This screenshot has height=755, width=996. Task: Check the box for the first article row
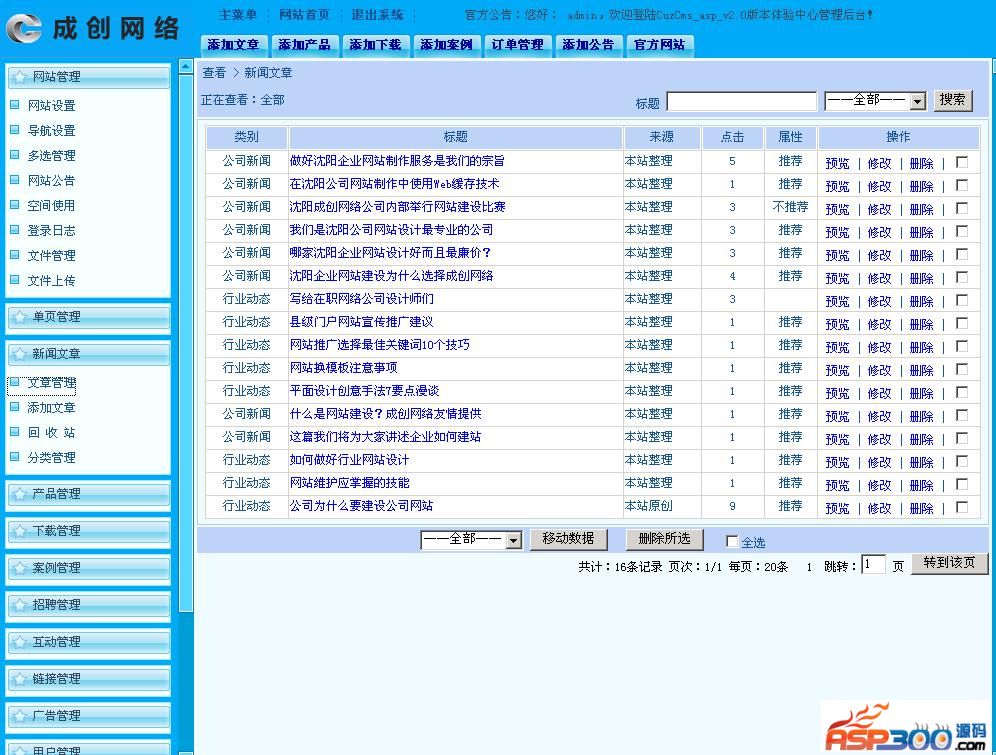tap(962, 162)
